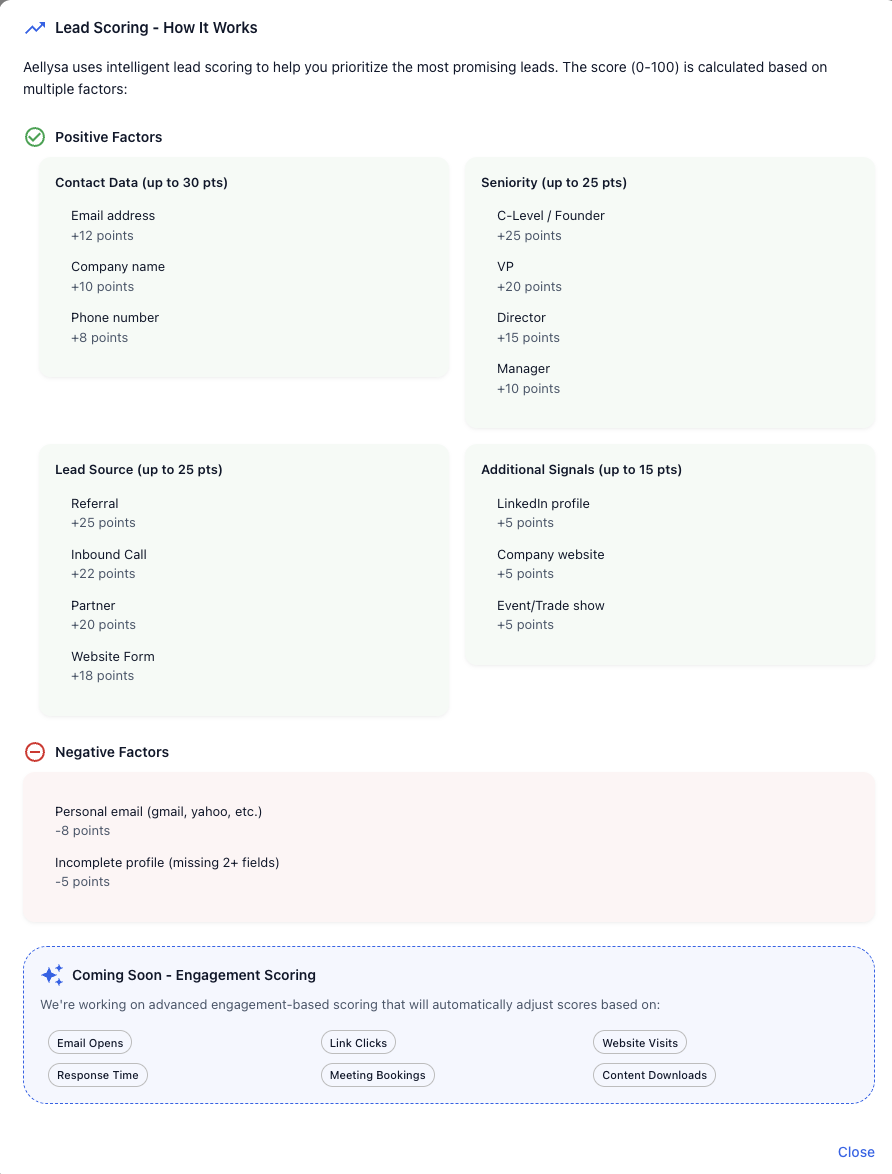892x1174 pixels.
Task: Click the LinkedIn profile signal entry
Action: tap(543, 504)
